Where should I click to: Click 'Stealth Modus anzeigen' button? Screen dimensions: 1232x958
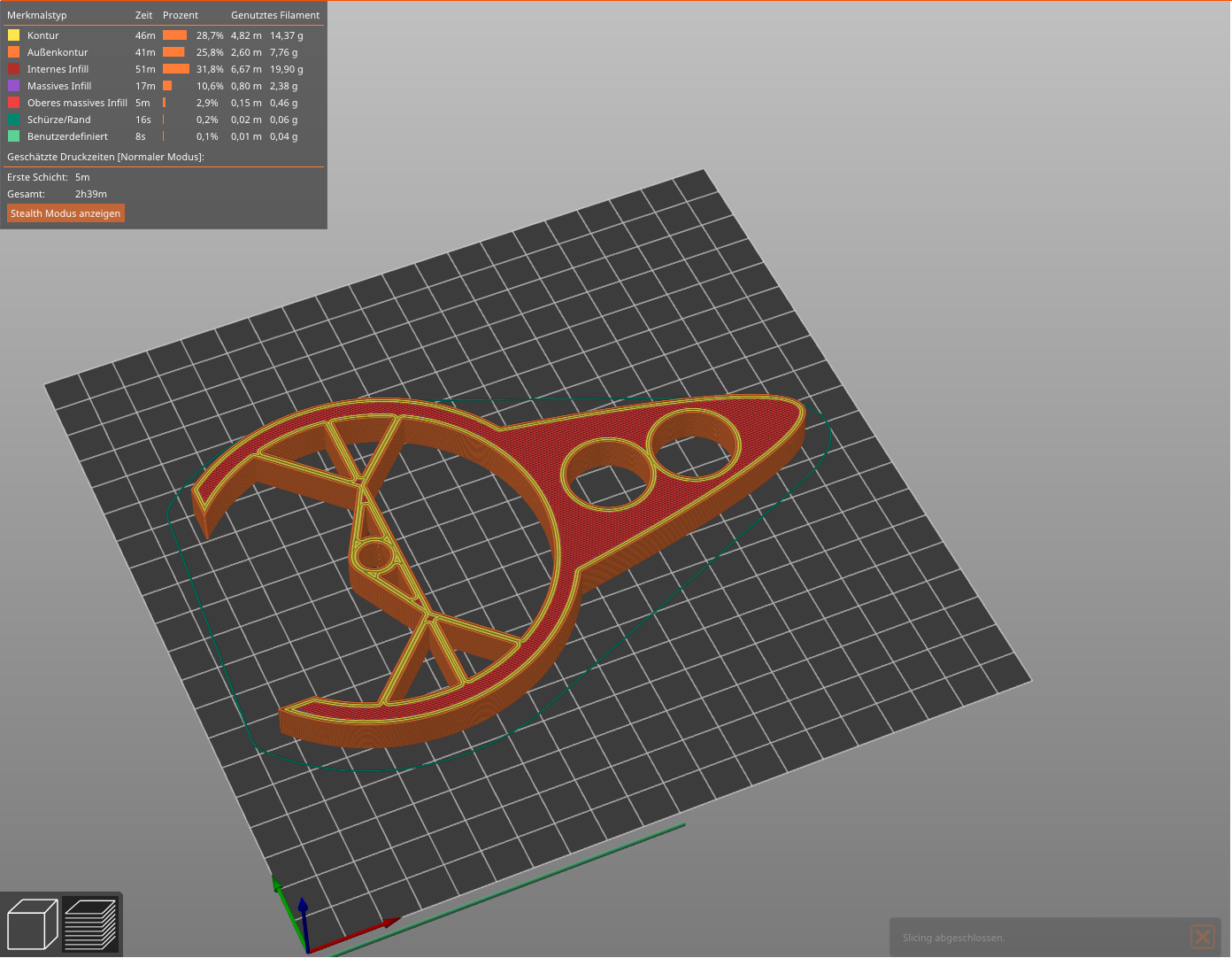click(65, 213)
